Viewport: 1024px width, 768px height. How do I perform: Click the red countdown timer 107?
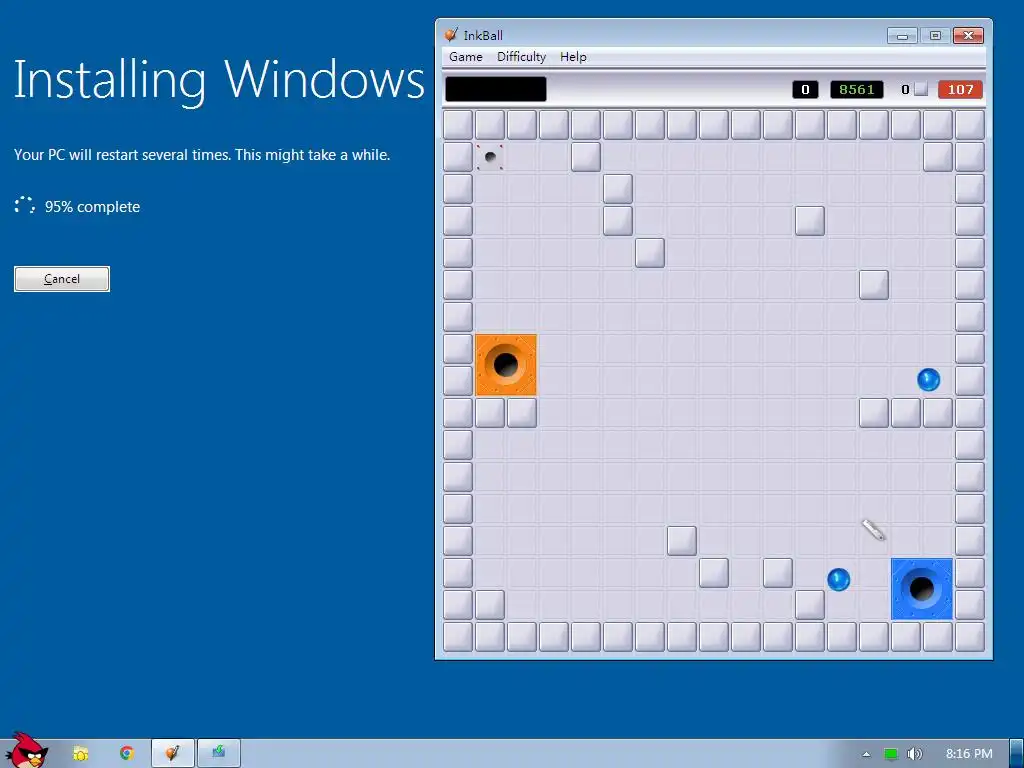click(x=960, y=89)
